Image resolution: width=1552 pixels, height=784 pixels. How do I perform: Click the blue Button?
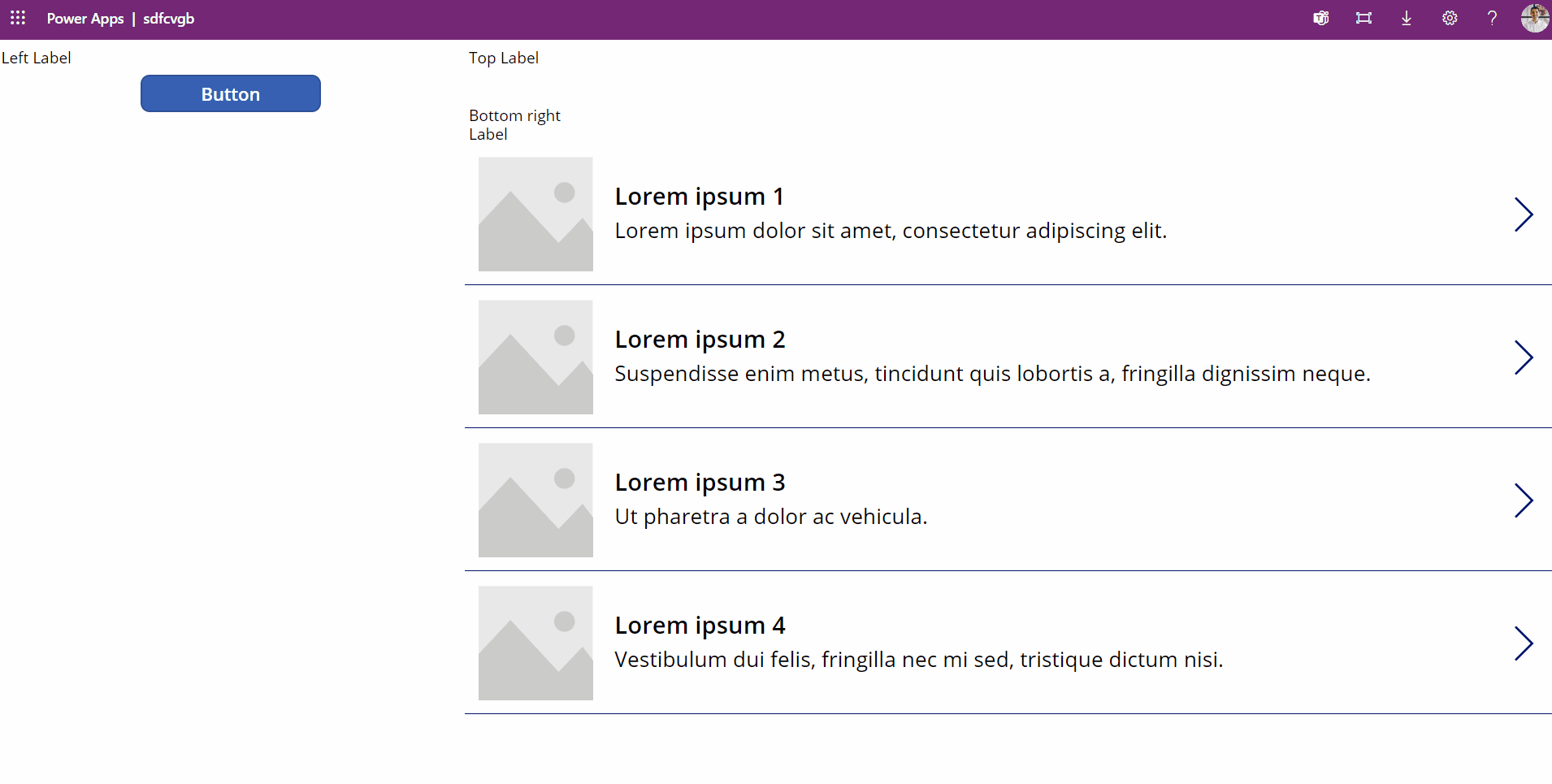pyautogui.click(x=231, y=93)
